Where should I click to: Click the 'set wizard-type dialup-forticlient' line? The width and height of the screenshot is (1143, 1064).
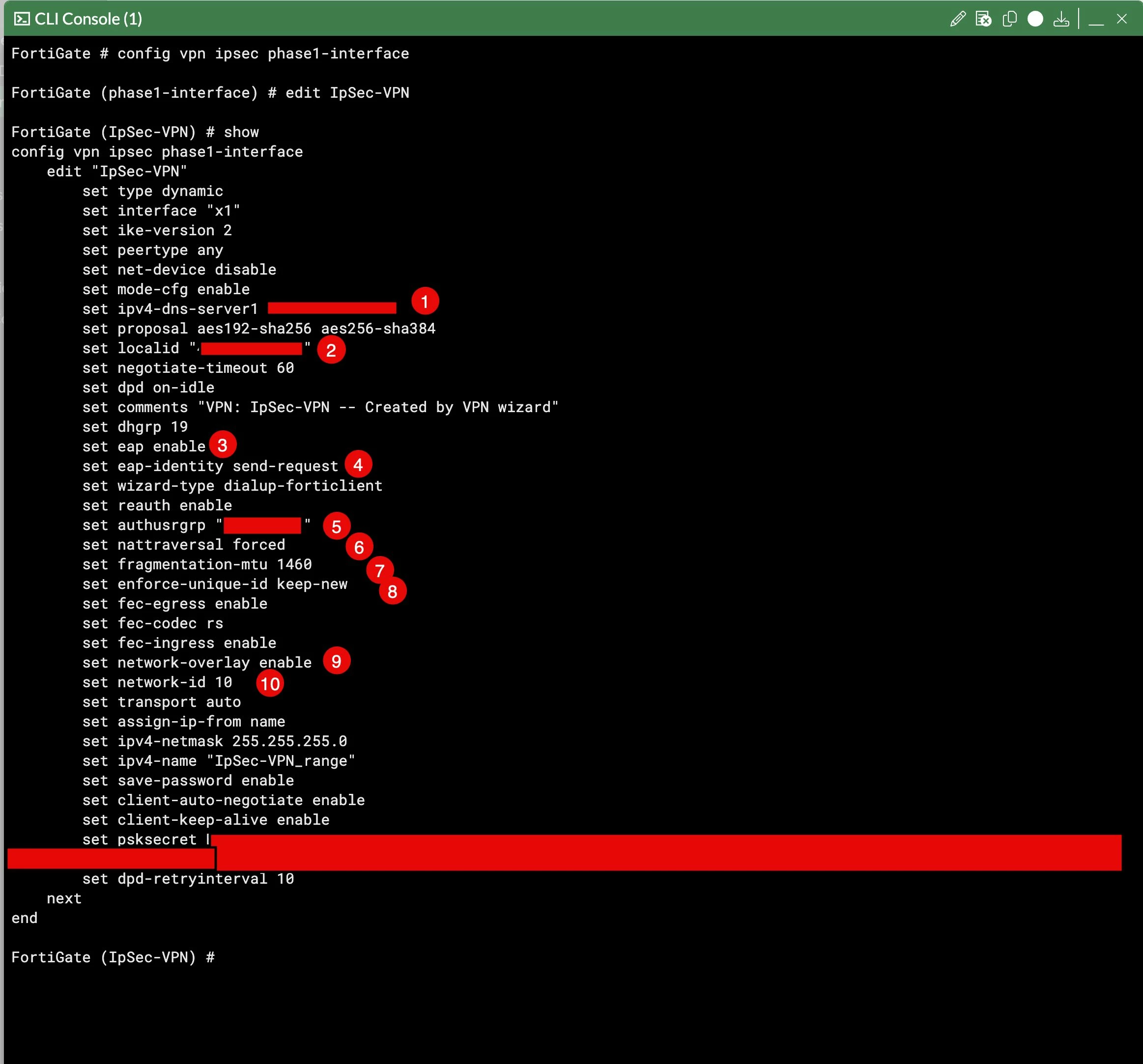pos(232,486)
